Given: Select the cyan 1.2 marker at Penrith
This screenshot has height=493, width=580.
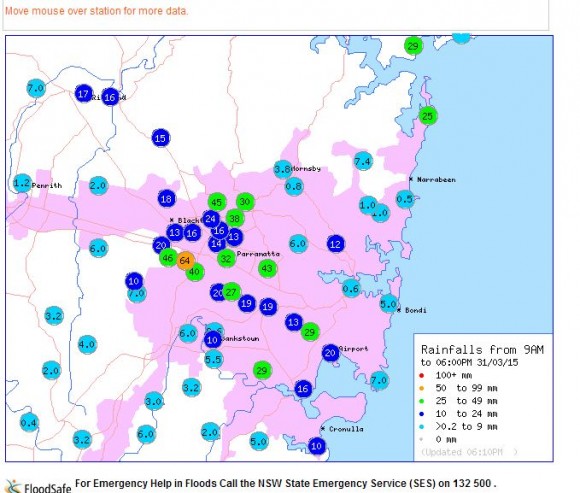Looking at the screenshot, I should (22, 183).
